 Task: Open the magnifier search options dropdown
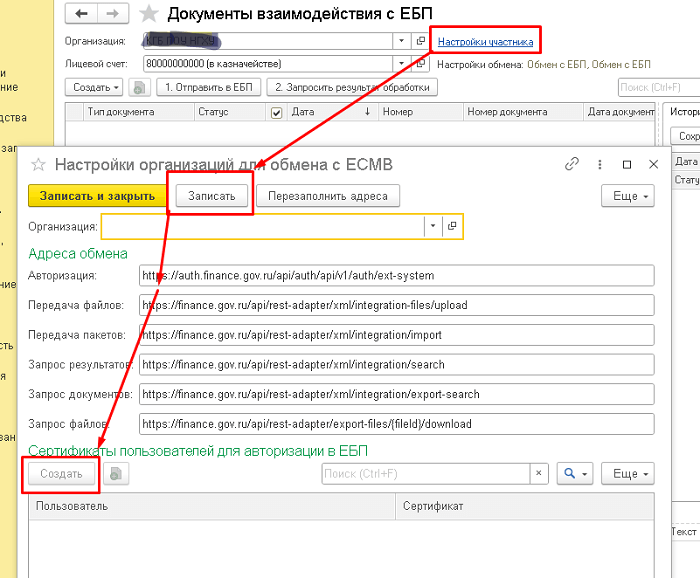(x=577, y=473)
